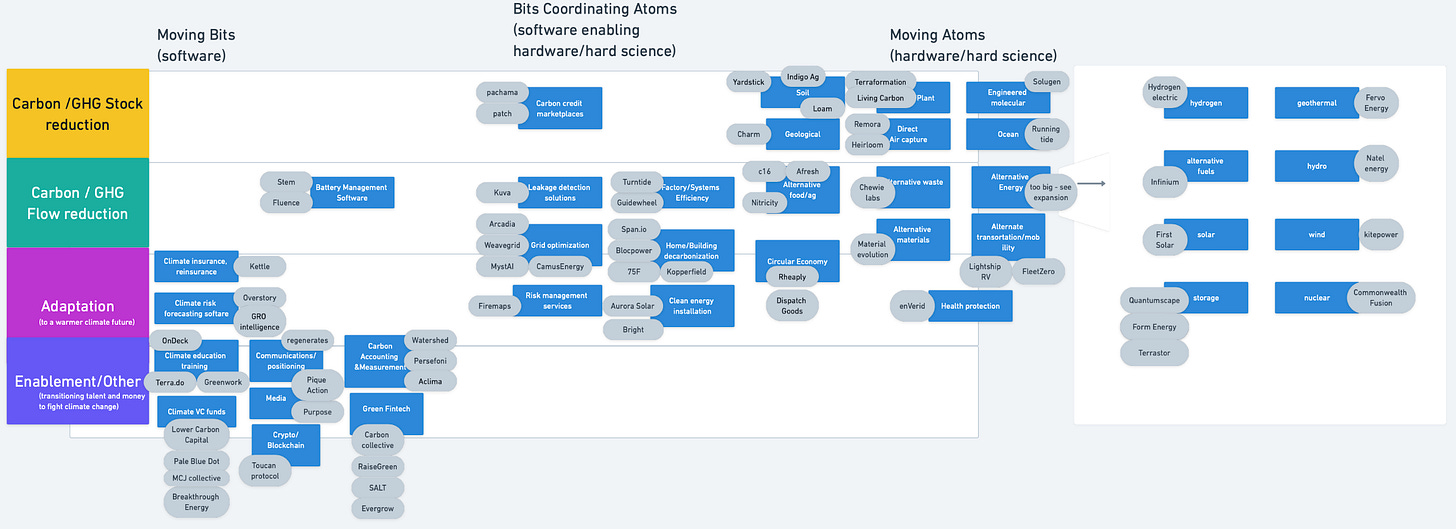Select the Toucan protocol bubble
Screen dimensions: 1456x529
click(265, 470)
